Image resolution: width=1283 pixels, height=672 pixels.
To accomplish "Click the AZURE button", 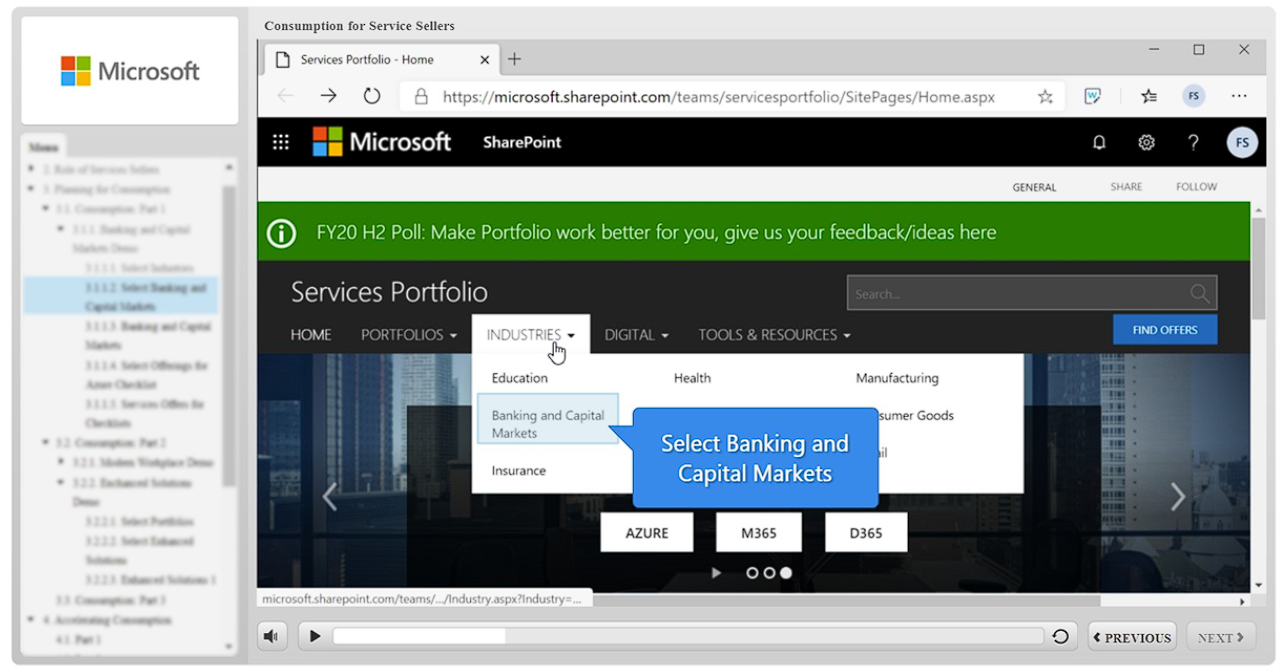I will (647, 533).
